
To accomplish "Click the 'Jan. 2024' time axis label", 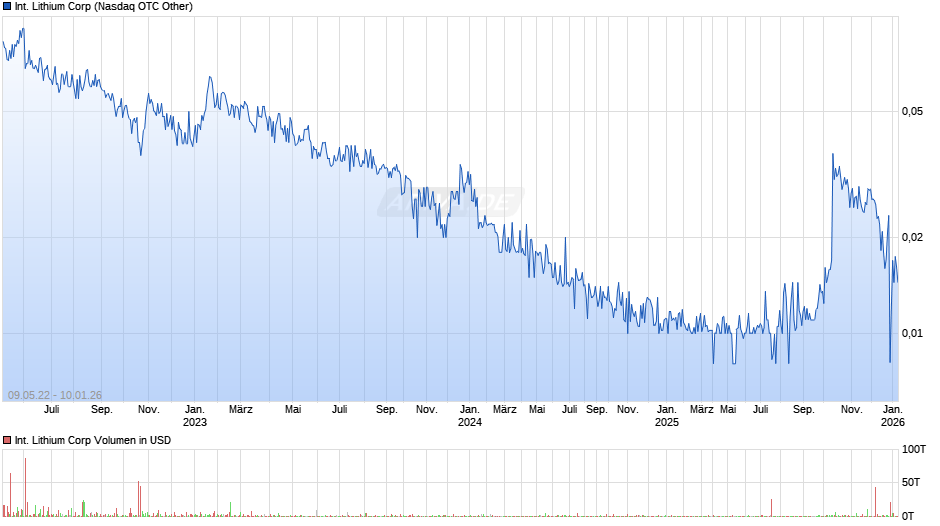I will [x=470, y=416].
